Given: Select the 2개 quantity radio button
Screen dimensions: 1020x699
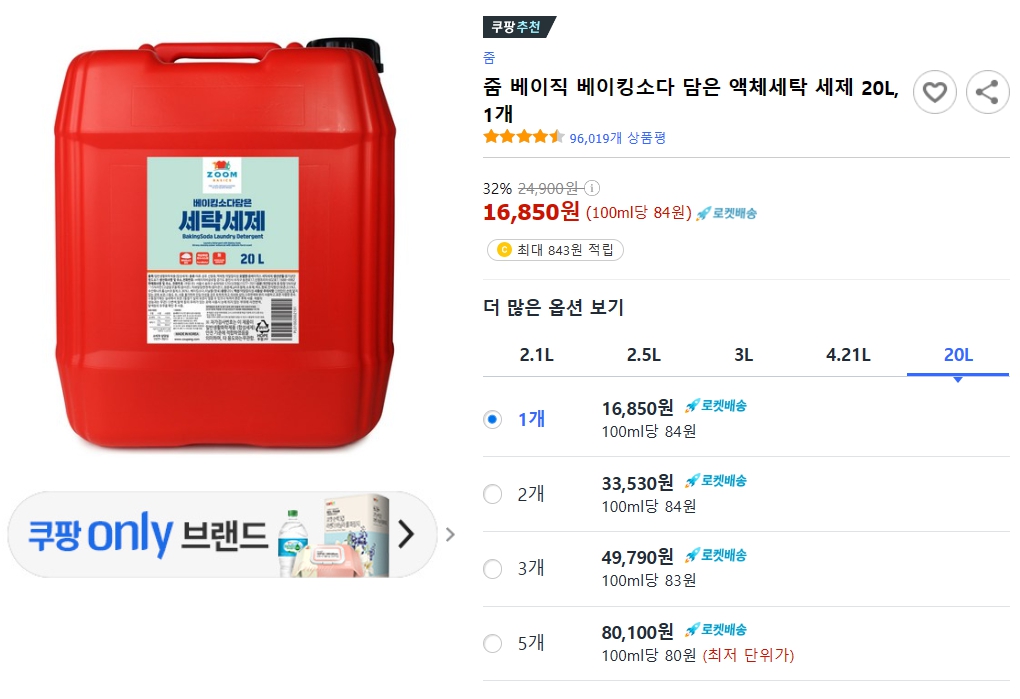Looking at the screenshot, I should coord(492,494).
